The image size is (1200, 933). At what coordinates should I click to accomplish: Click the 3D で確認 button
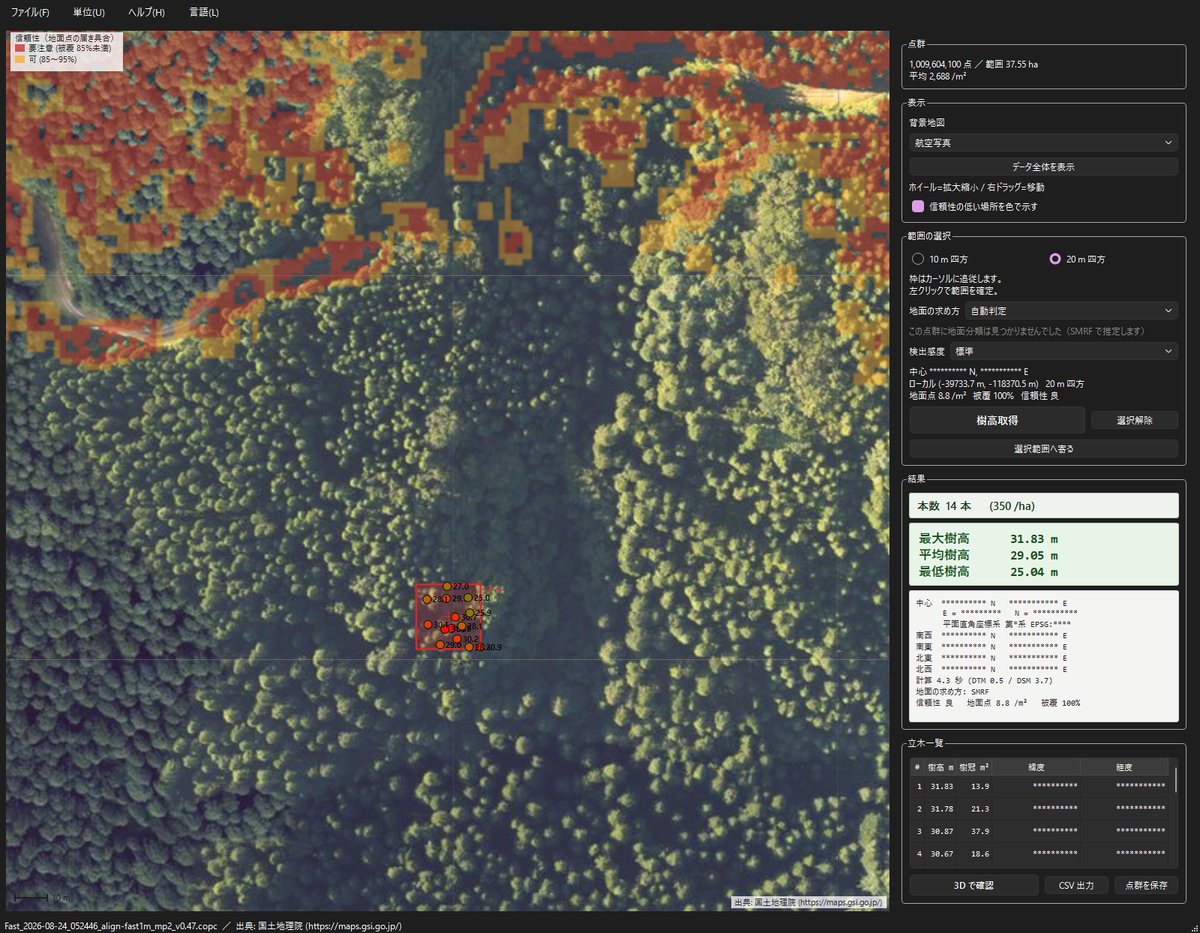974,885
